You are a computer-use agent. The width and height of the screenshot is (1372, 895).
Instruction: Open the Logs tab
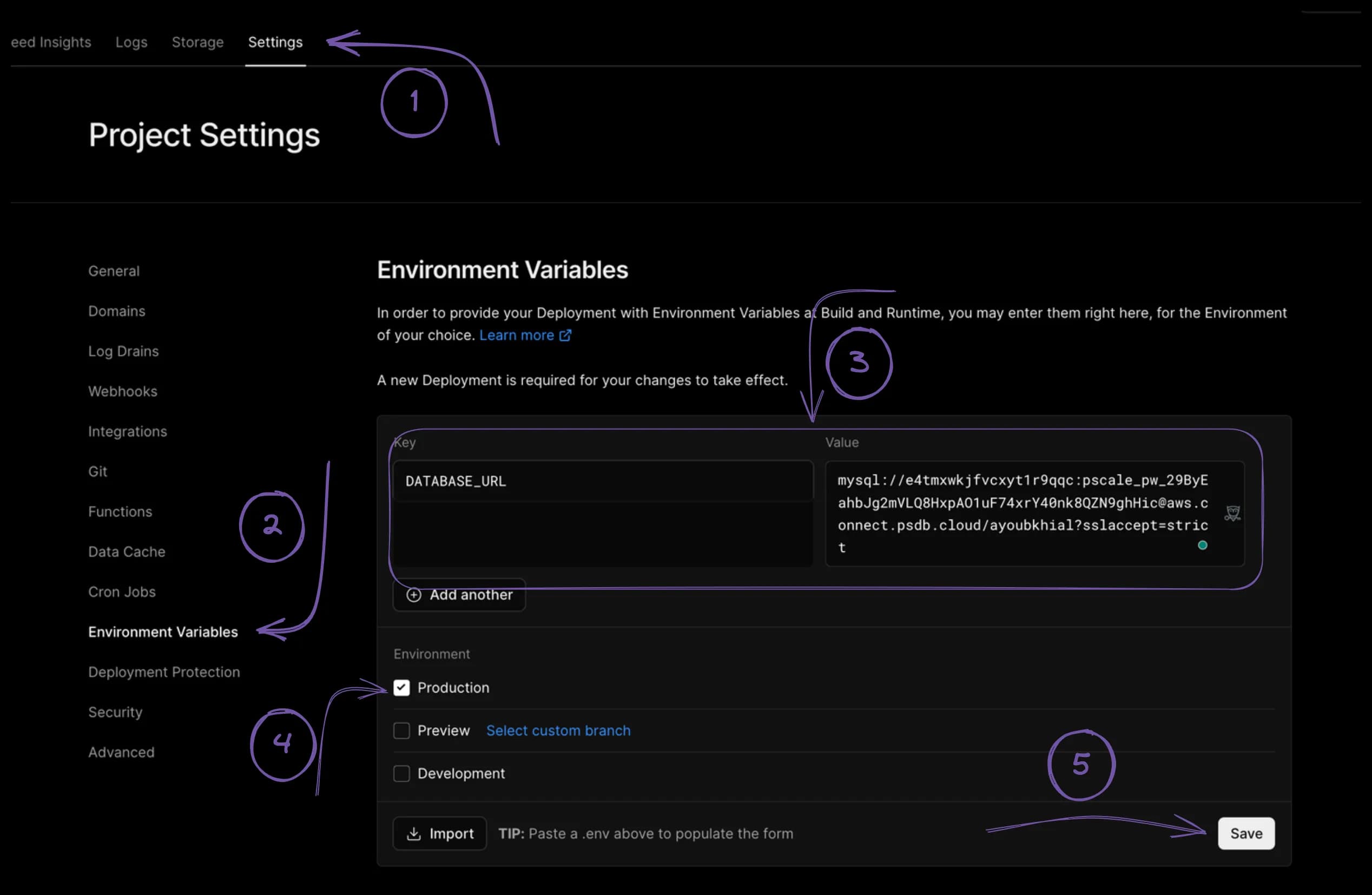point(131,42)
